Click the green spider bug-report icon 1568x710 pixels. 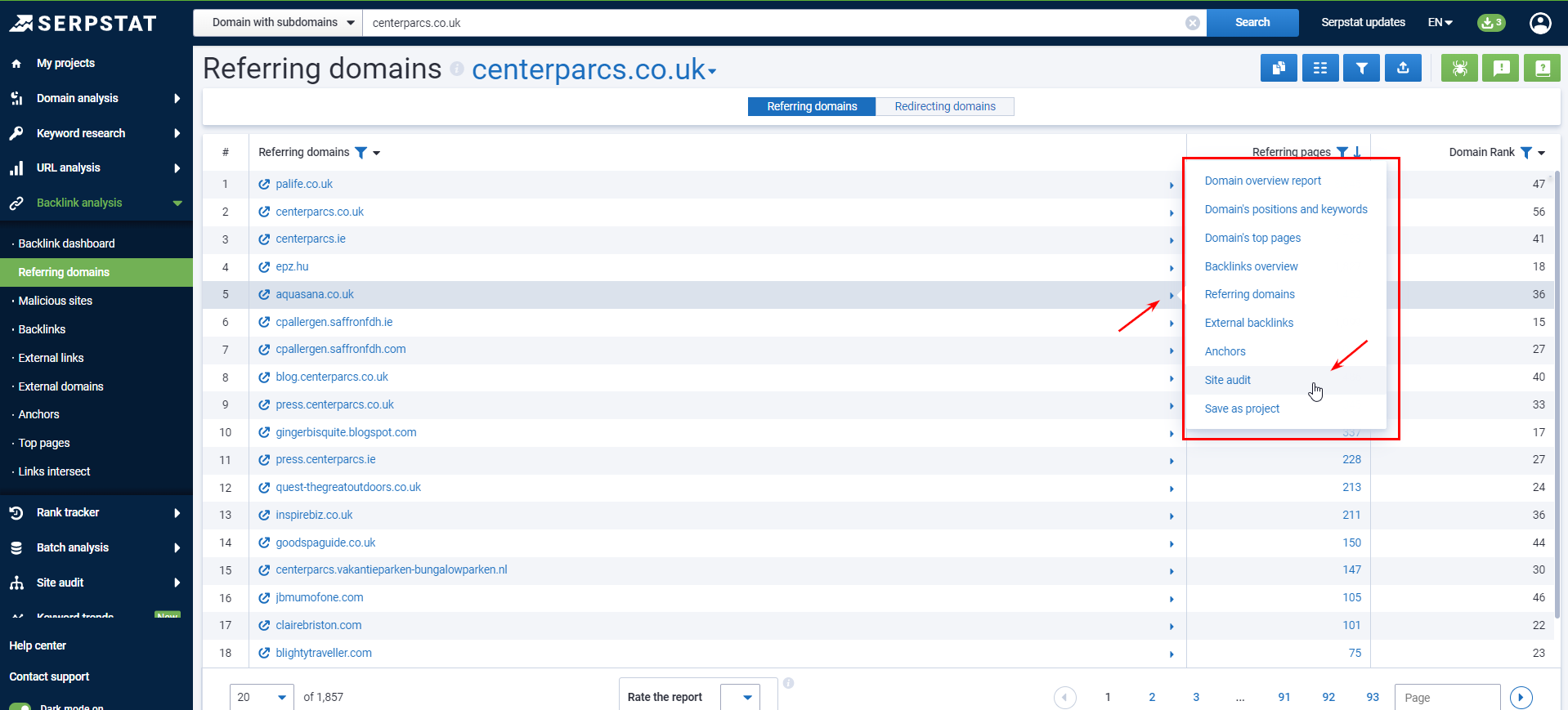[x=1459, y=69]
